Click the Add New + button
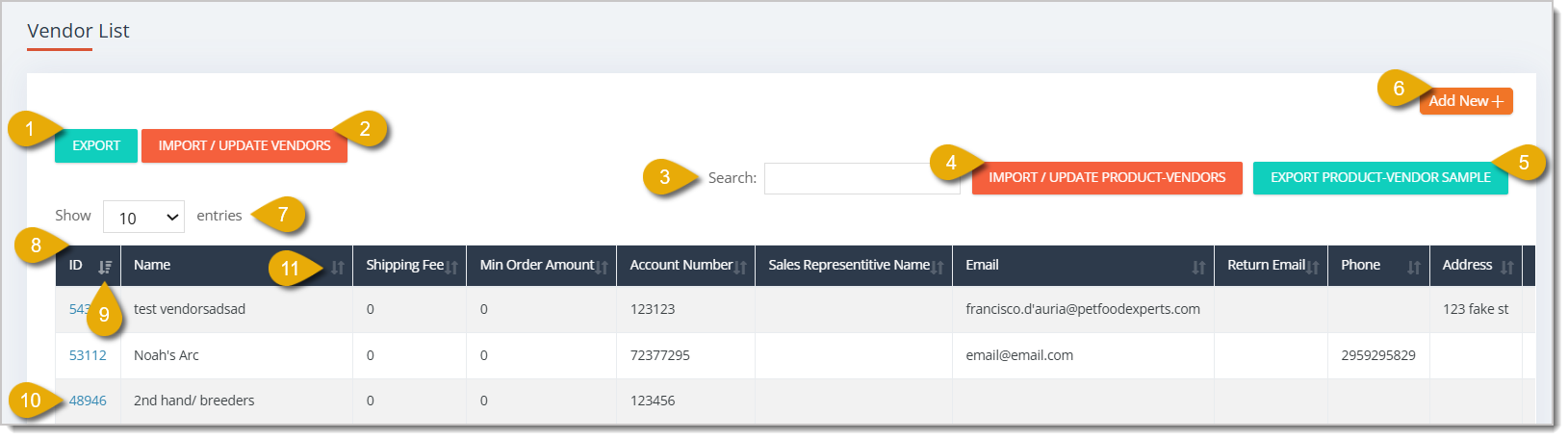This screenshot has height=440, width=1568. pos(1466,101)
